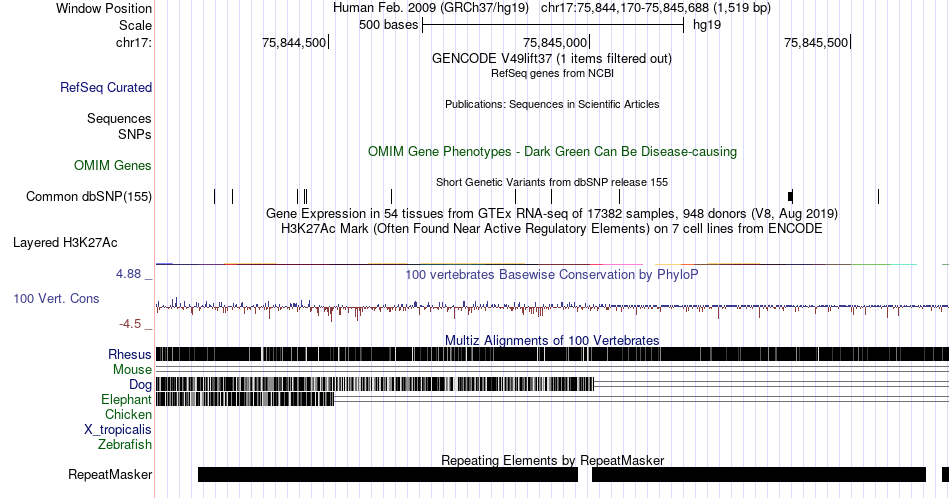Click Repeating Elements by RepeatMasker title

(553, 460)
